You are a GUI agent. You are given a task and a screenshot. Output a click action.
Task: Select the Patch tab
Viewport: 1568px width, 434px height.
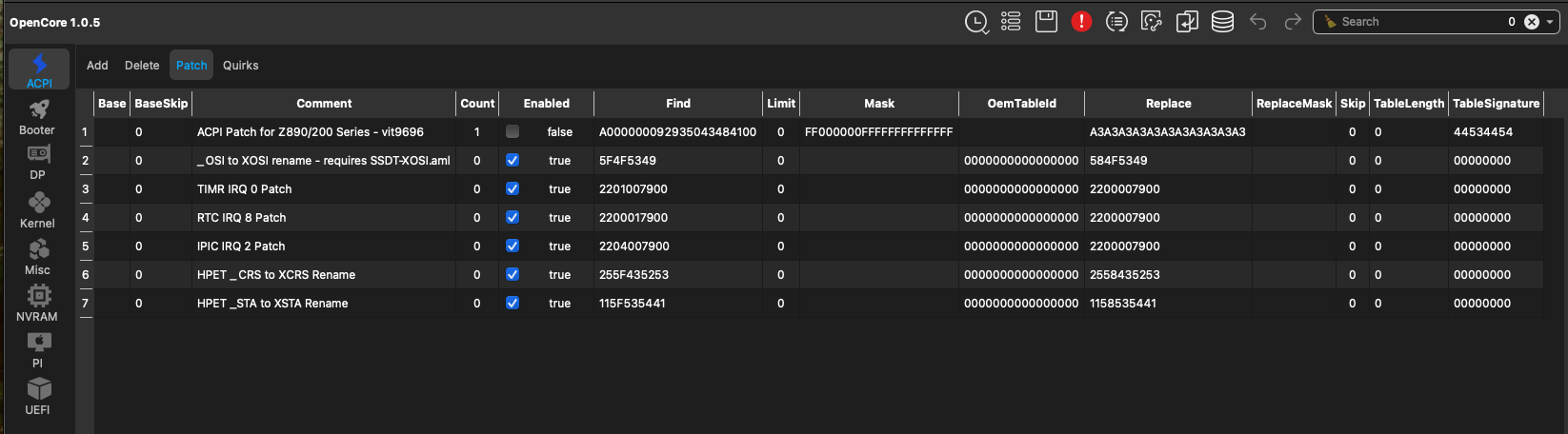click(x=191, y=66)
